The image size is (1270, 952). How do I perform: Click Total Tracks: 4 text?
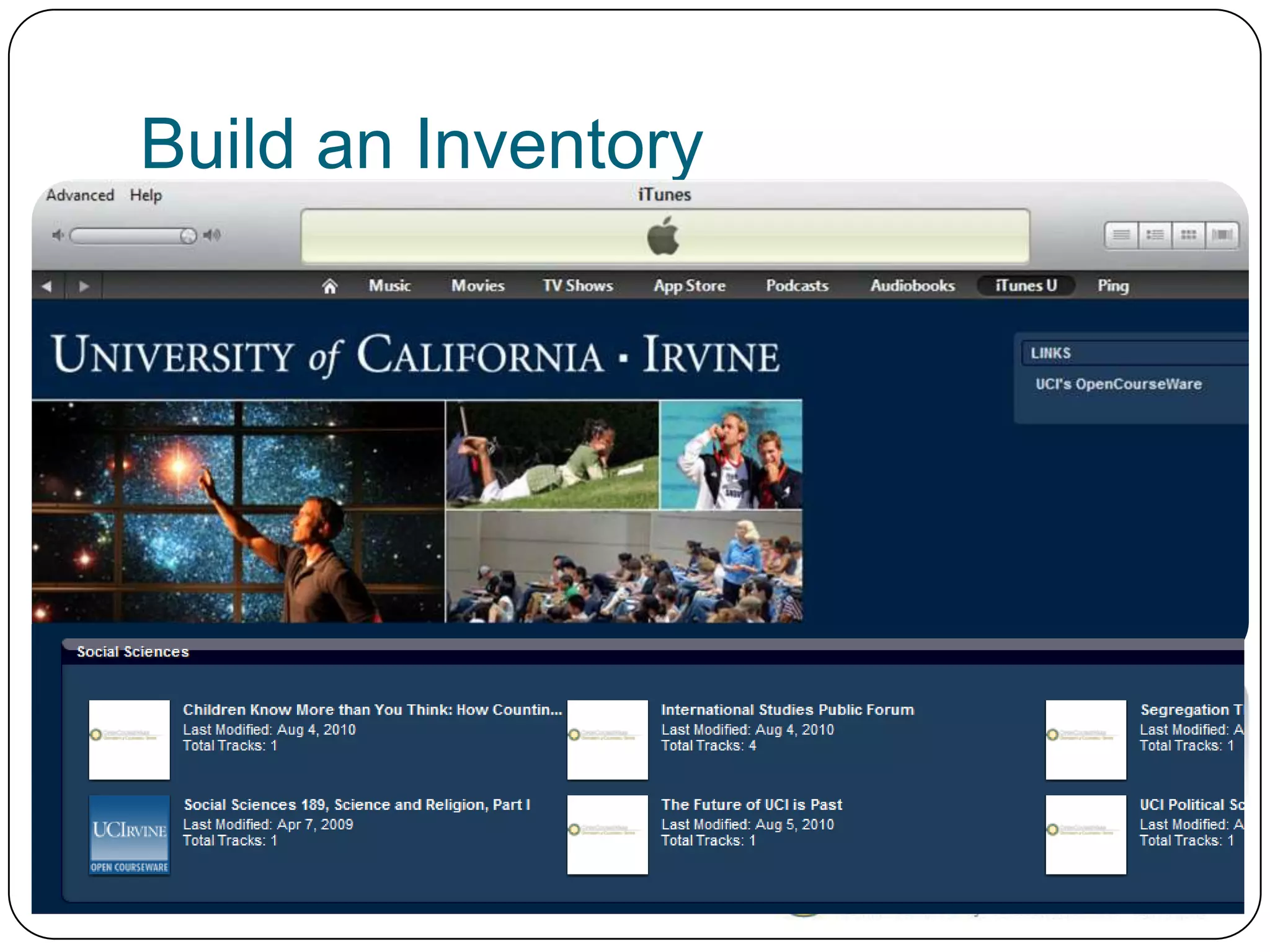pos(709,746)
